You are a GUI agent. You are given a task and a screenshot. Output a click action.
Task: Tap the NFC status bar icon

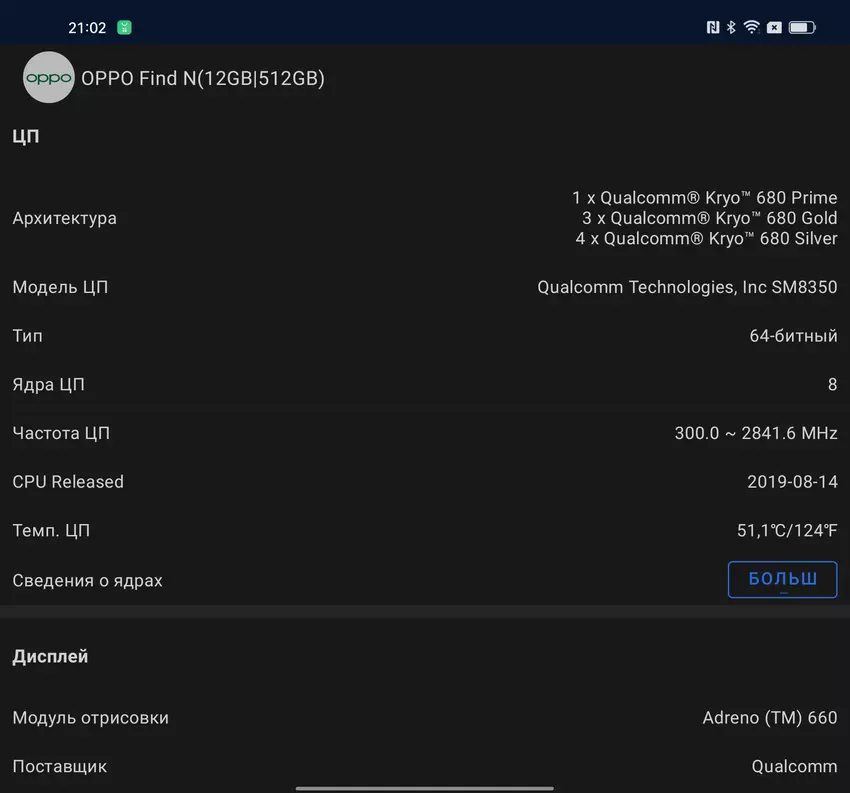click(x=712, y=28)
